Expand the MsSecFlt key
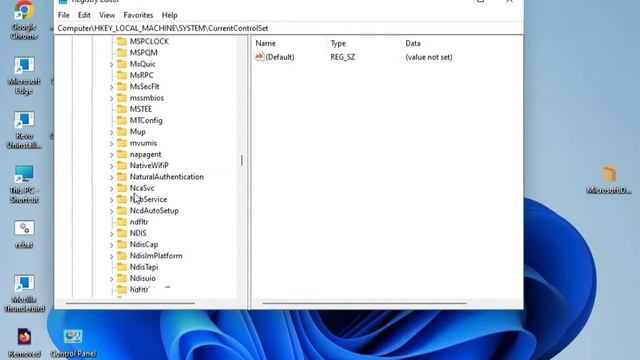Image resolution: width=640 pixels, height=360 pixels. click(111, 87)
